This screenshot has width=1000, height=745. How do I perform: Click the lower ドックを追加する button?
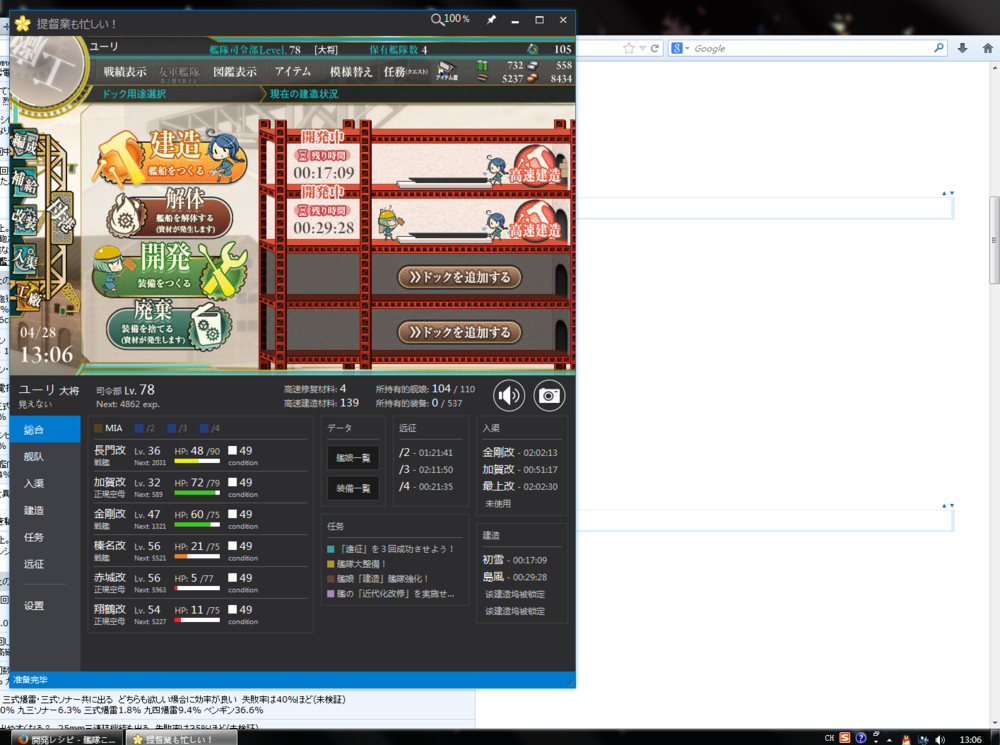459,332
